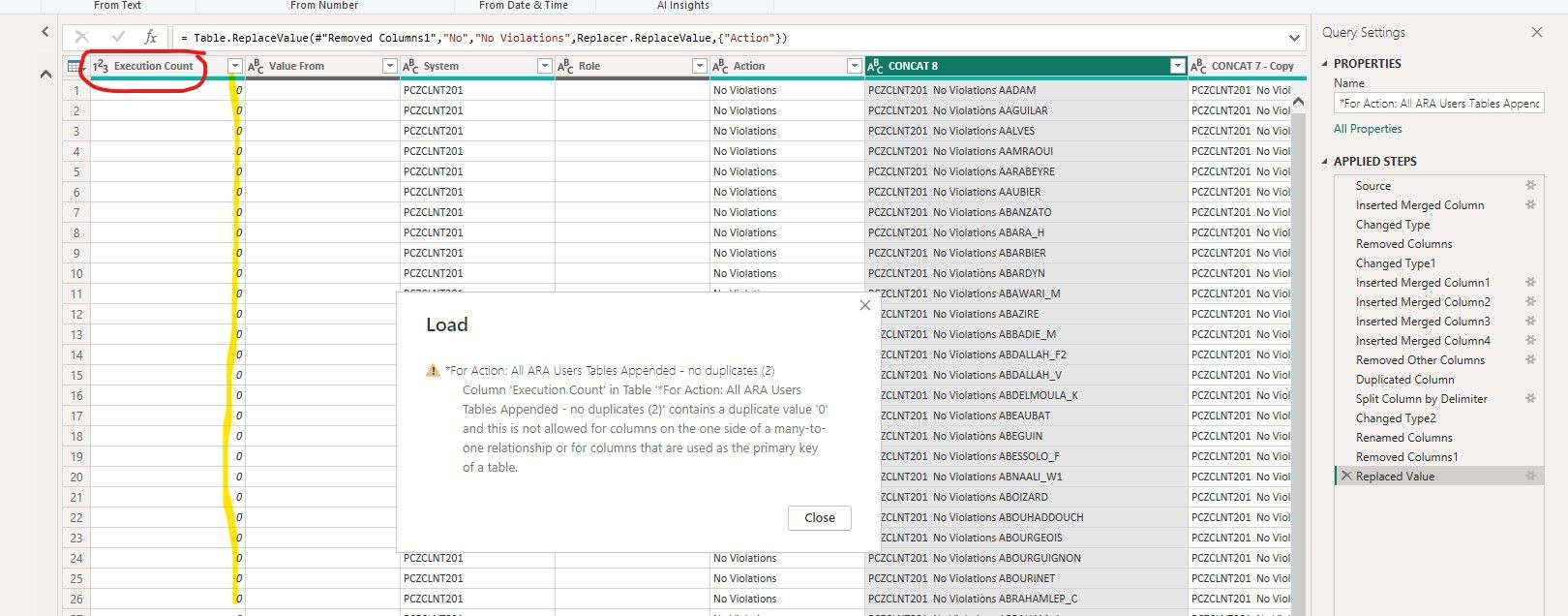Change data type icon of System column
This screenshot has width=1568, height=616.
(x=410, y=66)
